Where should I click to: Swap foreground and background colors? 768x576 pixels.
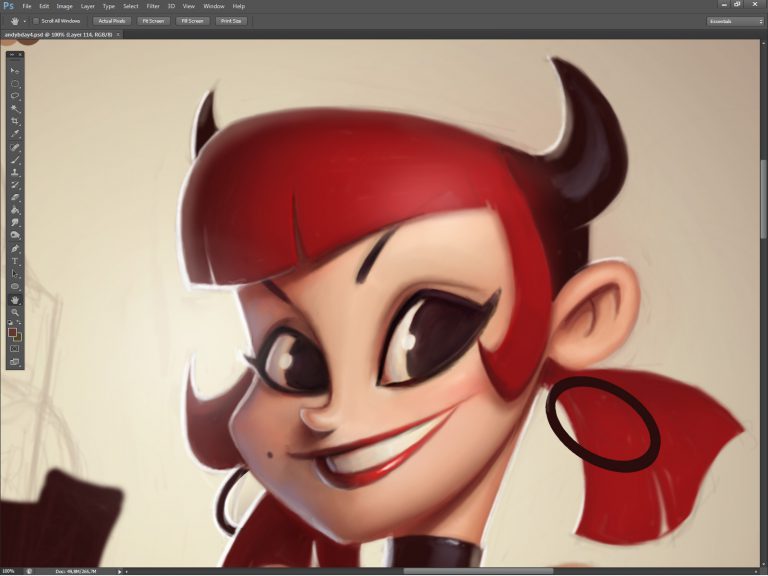(20, 323)
